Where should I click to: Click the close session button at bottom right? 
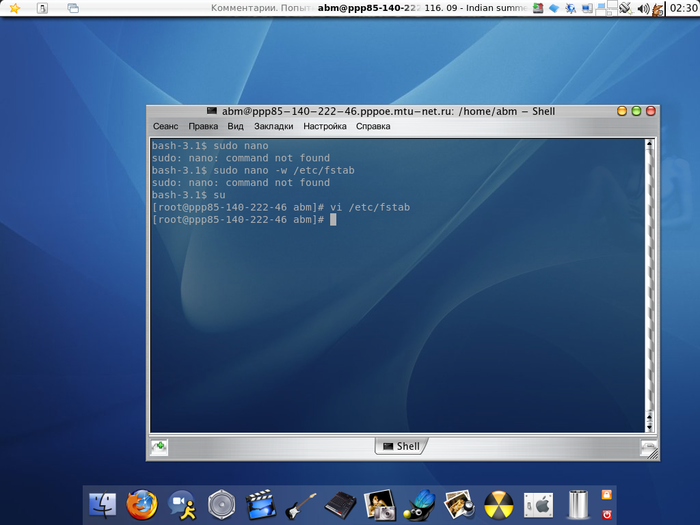[x=647, y=447]
